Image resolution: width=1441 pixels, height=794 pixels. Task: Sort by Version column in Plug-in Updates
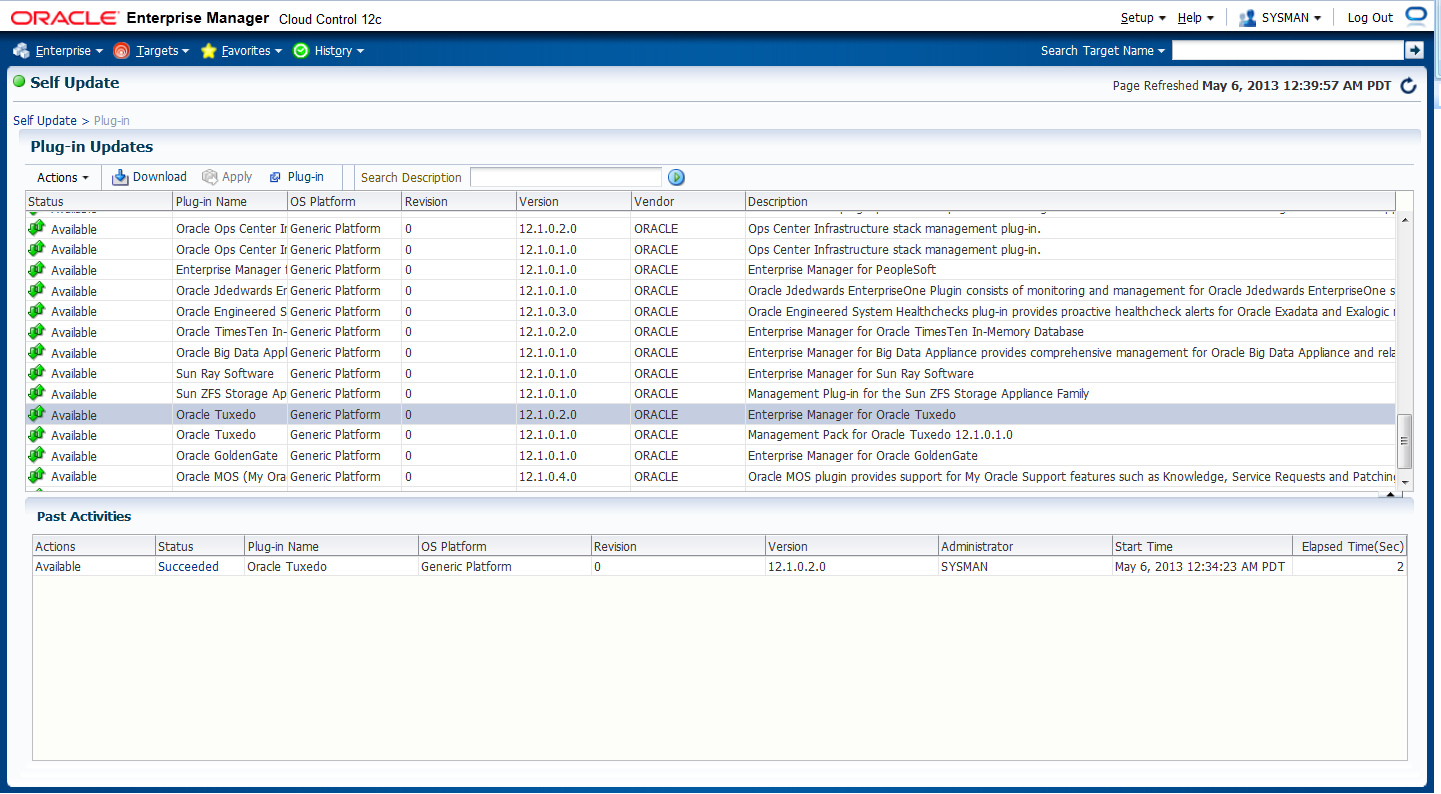click(573, 201)
